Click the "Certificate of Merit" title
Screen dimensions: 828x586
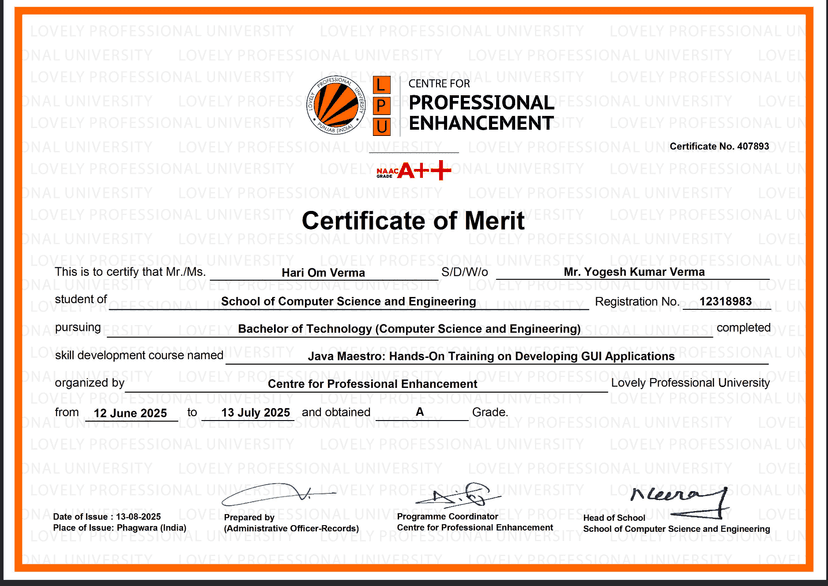coord(413,220)
